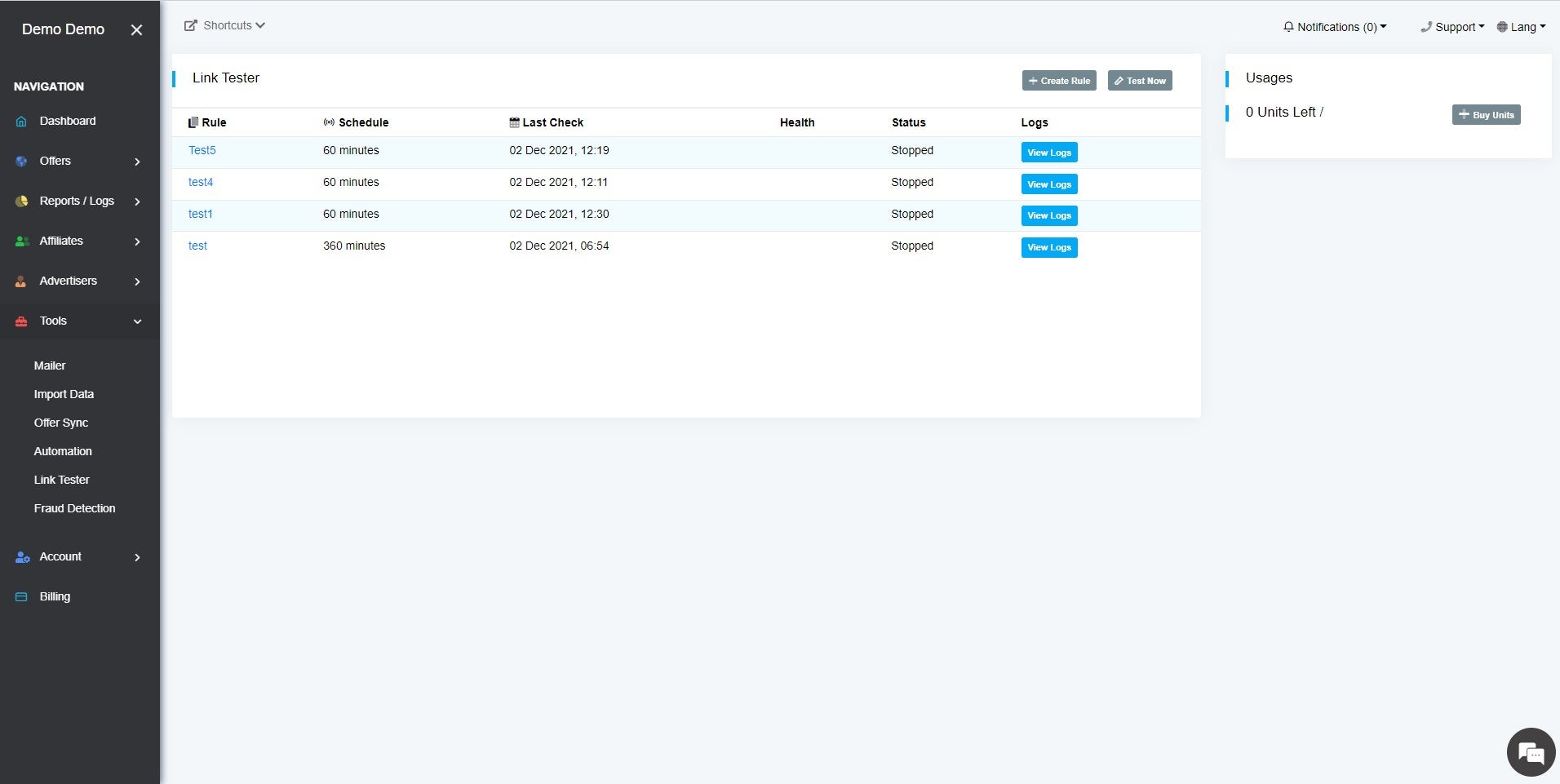This screenshot has height=784, width=1560.
Task: Open Fraud Detection under Tools
Action: 75,508
